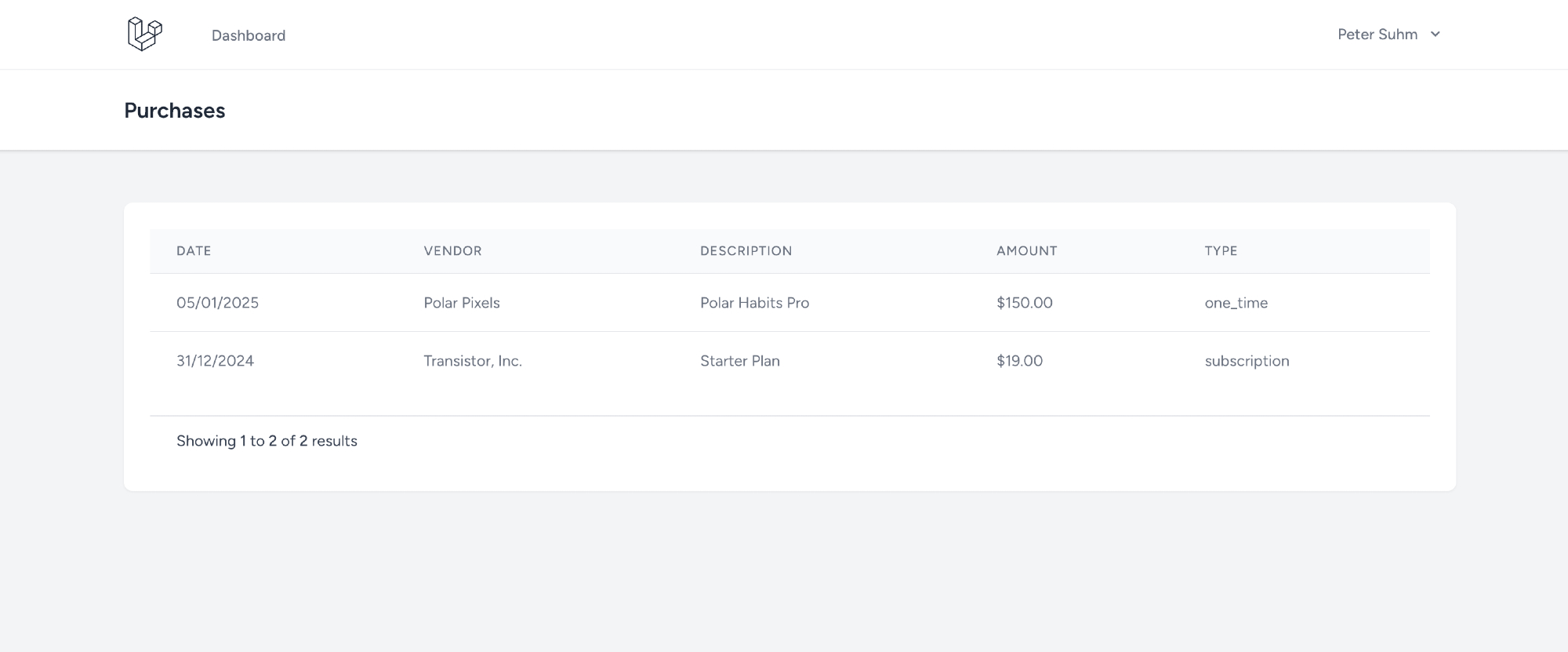
Task: Click the VENDOR column header
Action: coord(452,251)
